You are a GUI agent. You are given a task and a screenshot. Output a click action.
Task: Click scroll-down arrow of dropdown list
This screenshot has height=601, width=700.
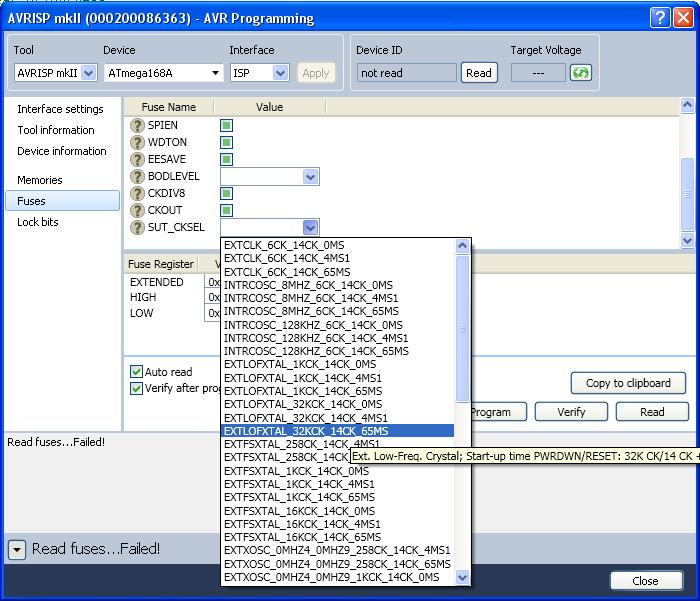pos(462,577)
